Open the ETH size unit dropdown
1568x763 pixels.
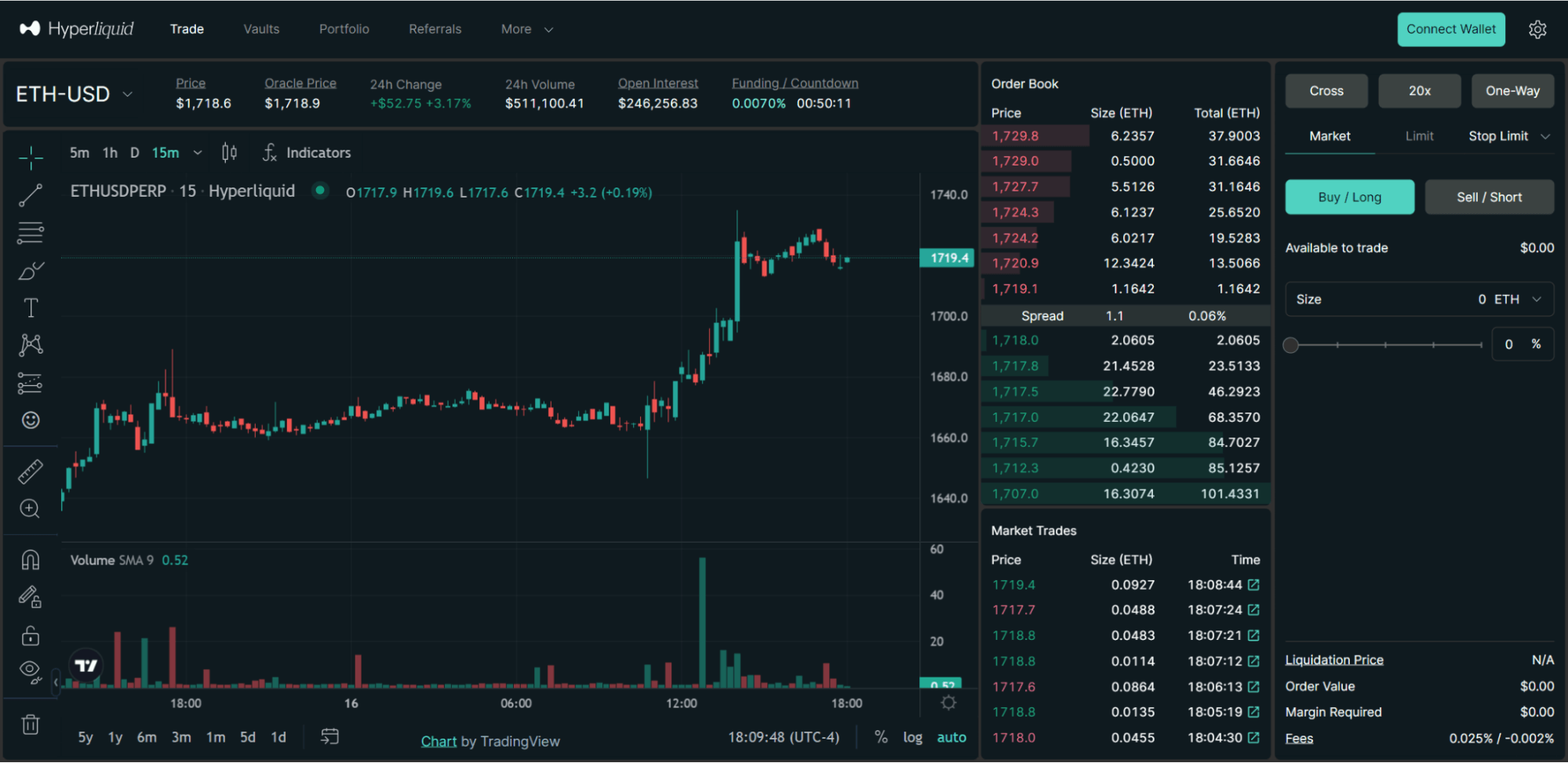1518,300
